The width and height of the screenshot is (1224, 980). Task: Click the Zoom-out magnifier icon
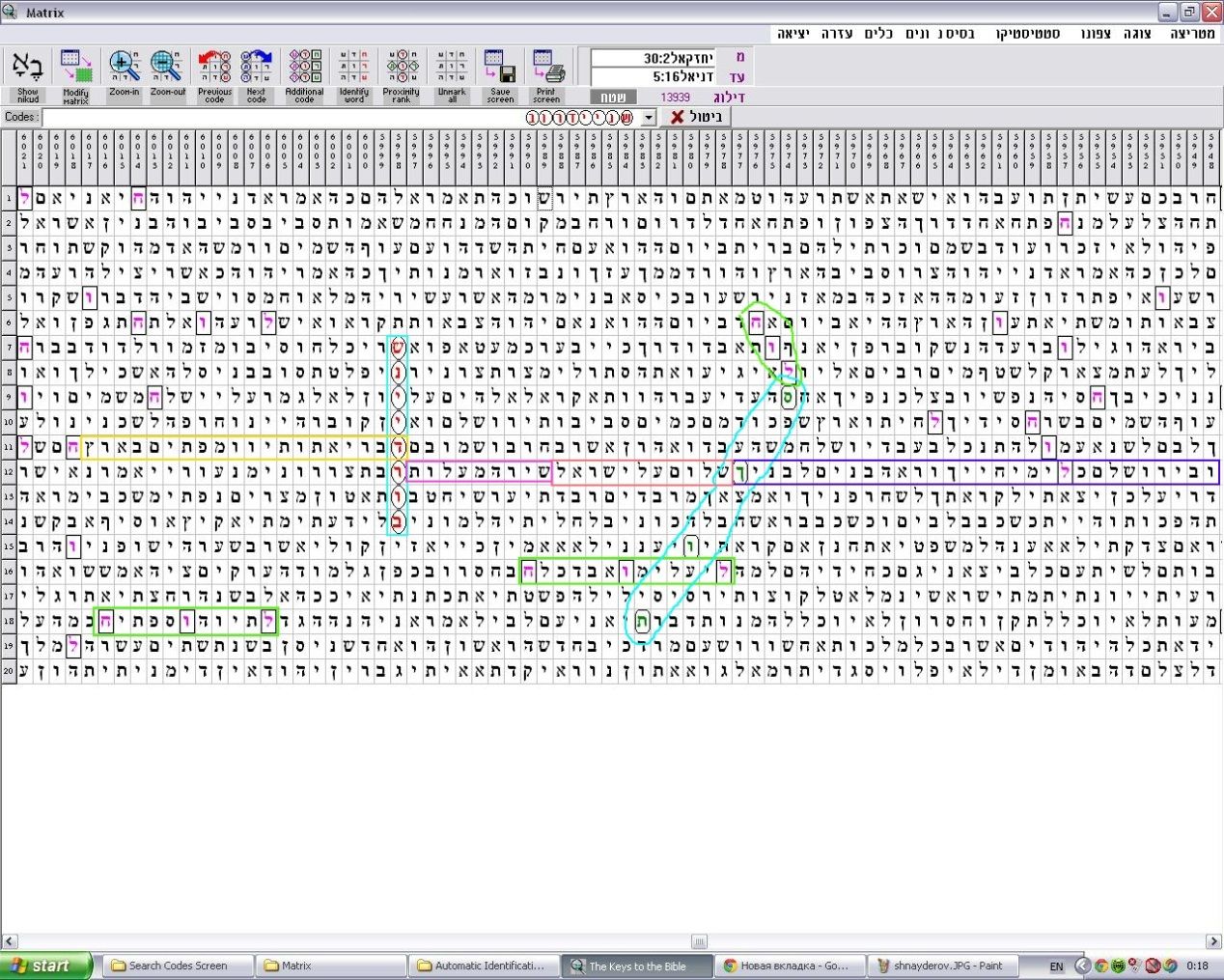click(x=167, y=66)
